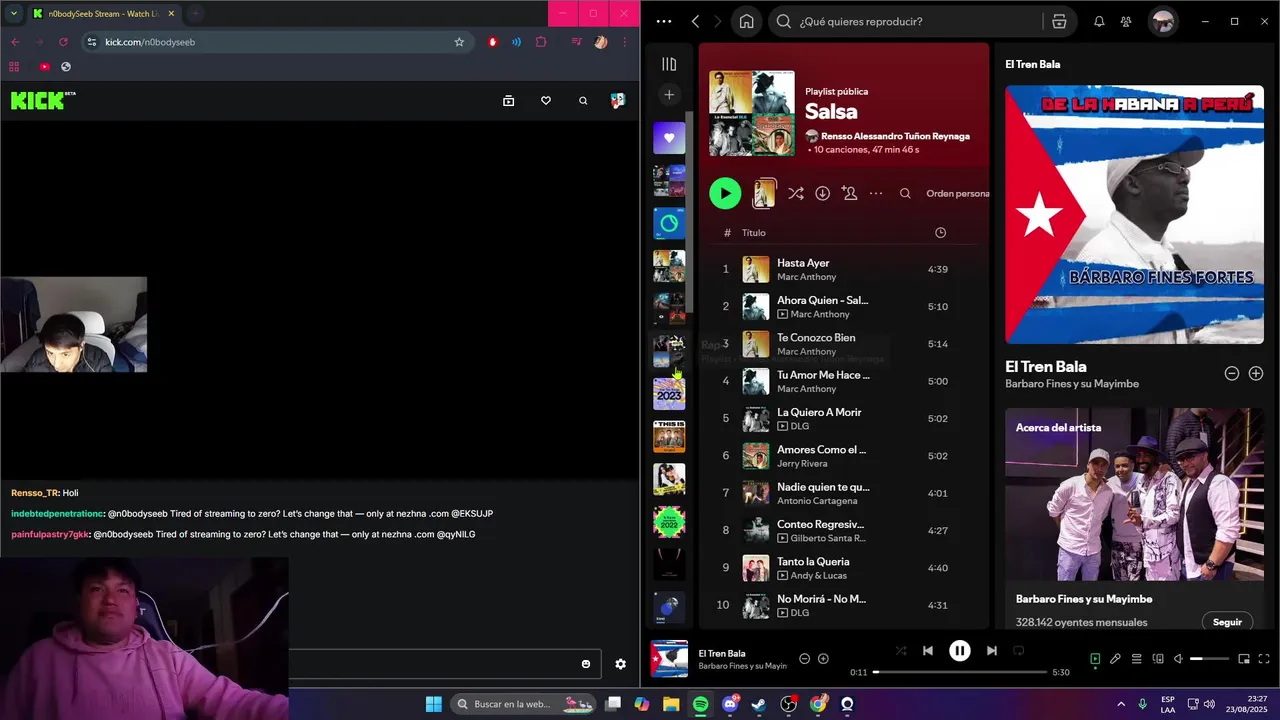
Task: Open Chrome extensions puzzle icon
Action: click(x=541, y=42)
